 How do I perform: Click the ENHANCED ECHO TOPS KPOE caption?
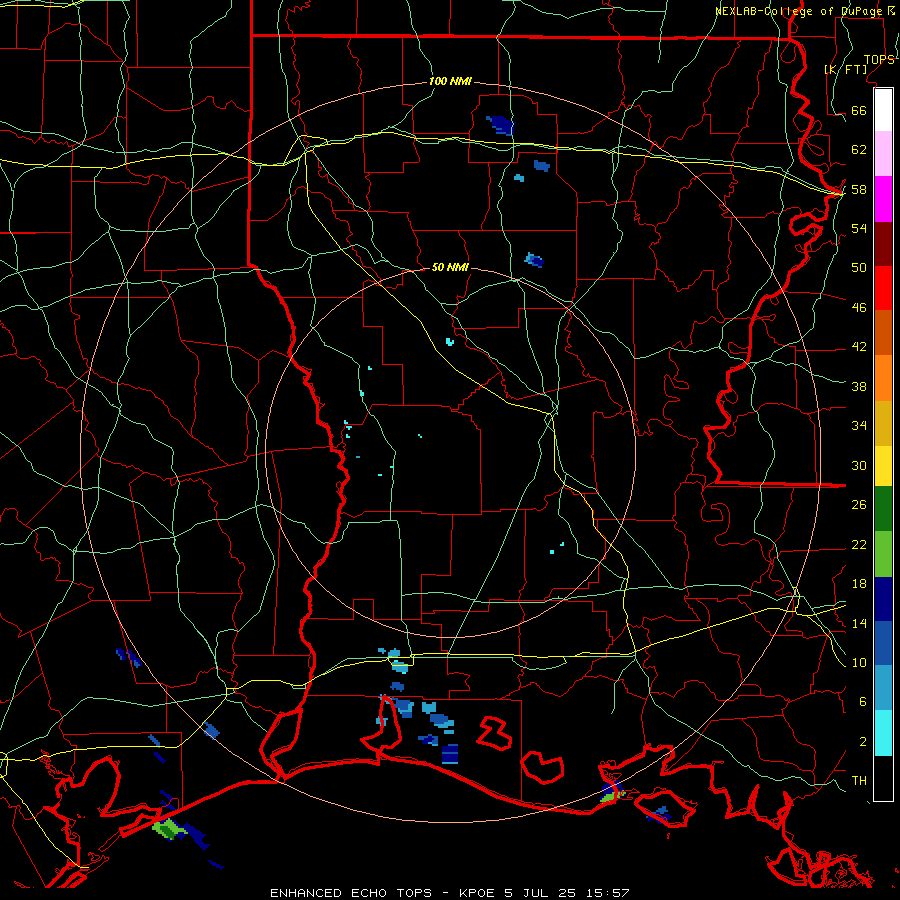point(450,893)
